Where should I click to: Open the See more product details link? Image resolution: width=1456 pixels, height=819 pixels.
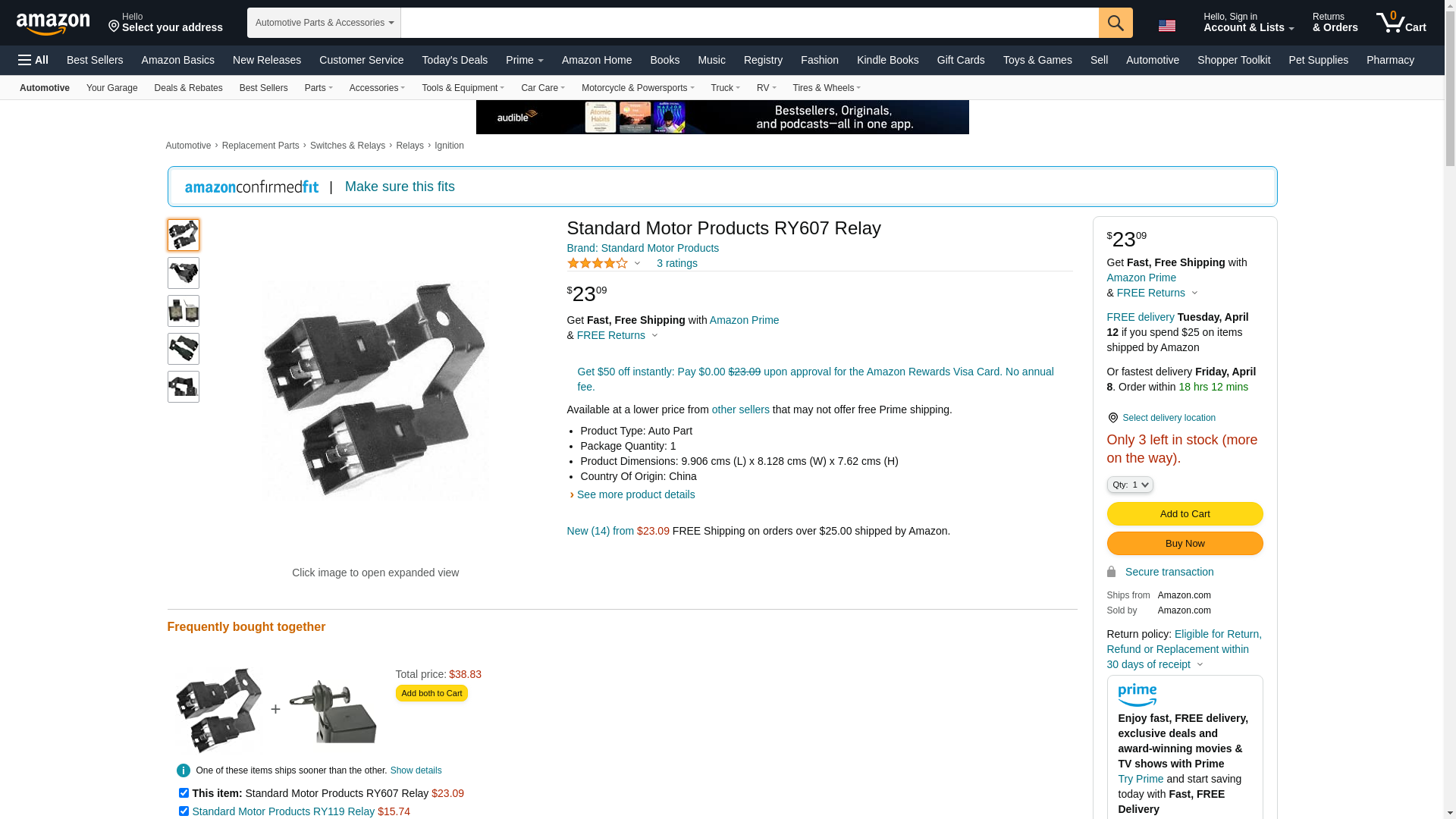click(635, 494)
